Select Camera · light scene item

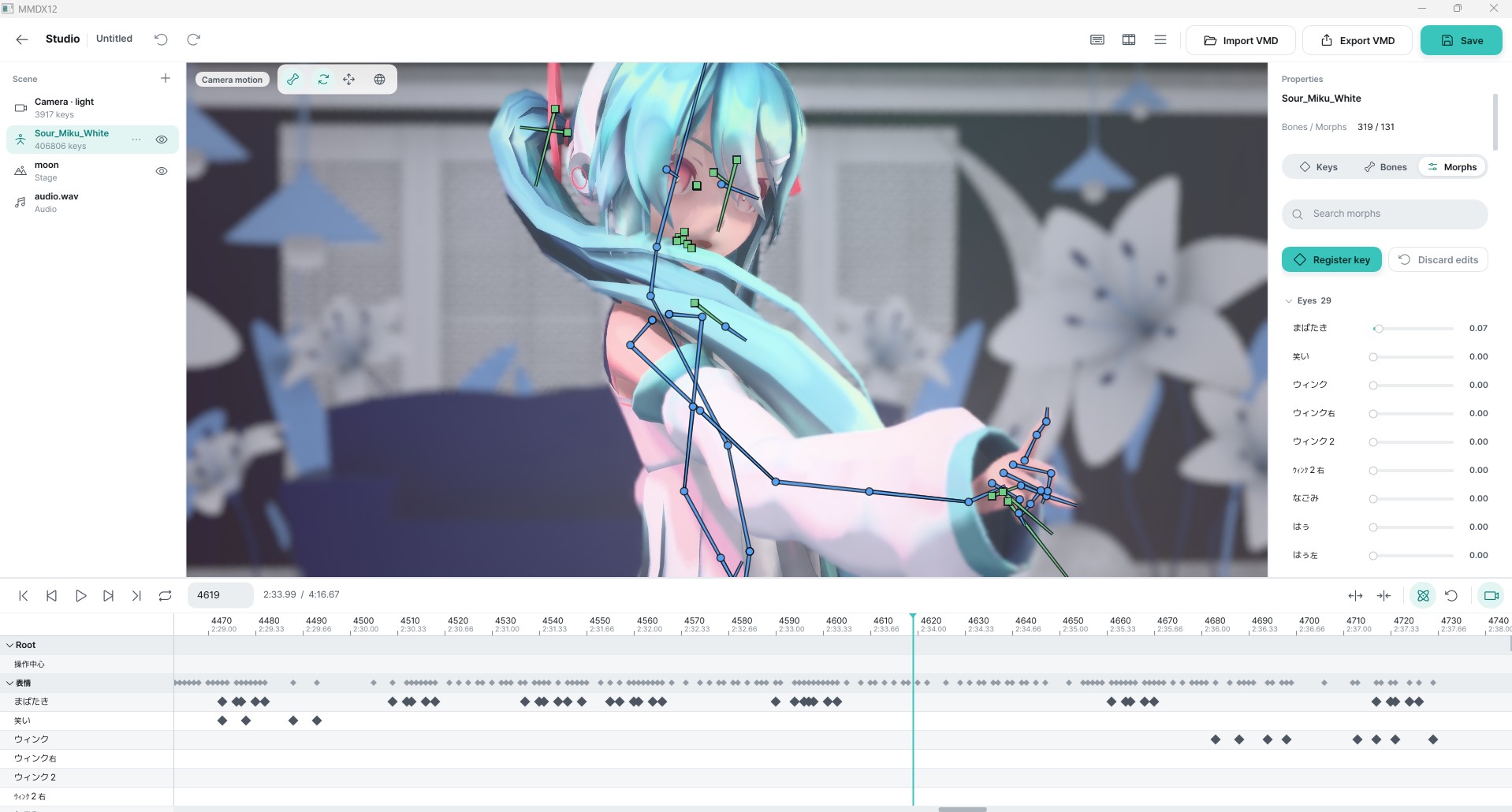pos(92,108)
